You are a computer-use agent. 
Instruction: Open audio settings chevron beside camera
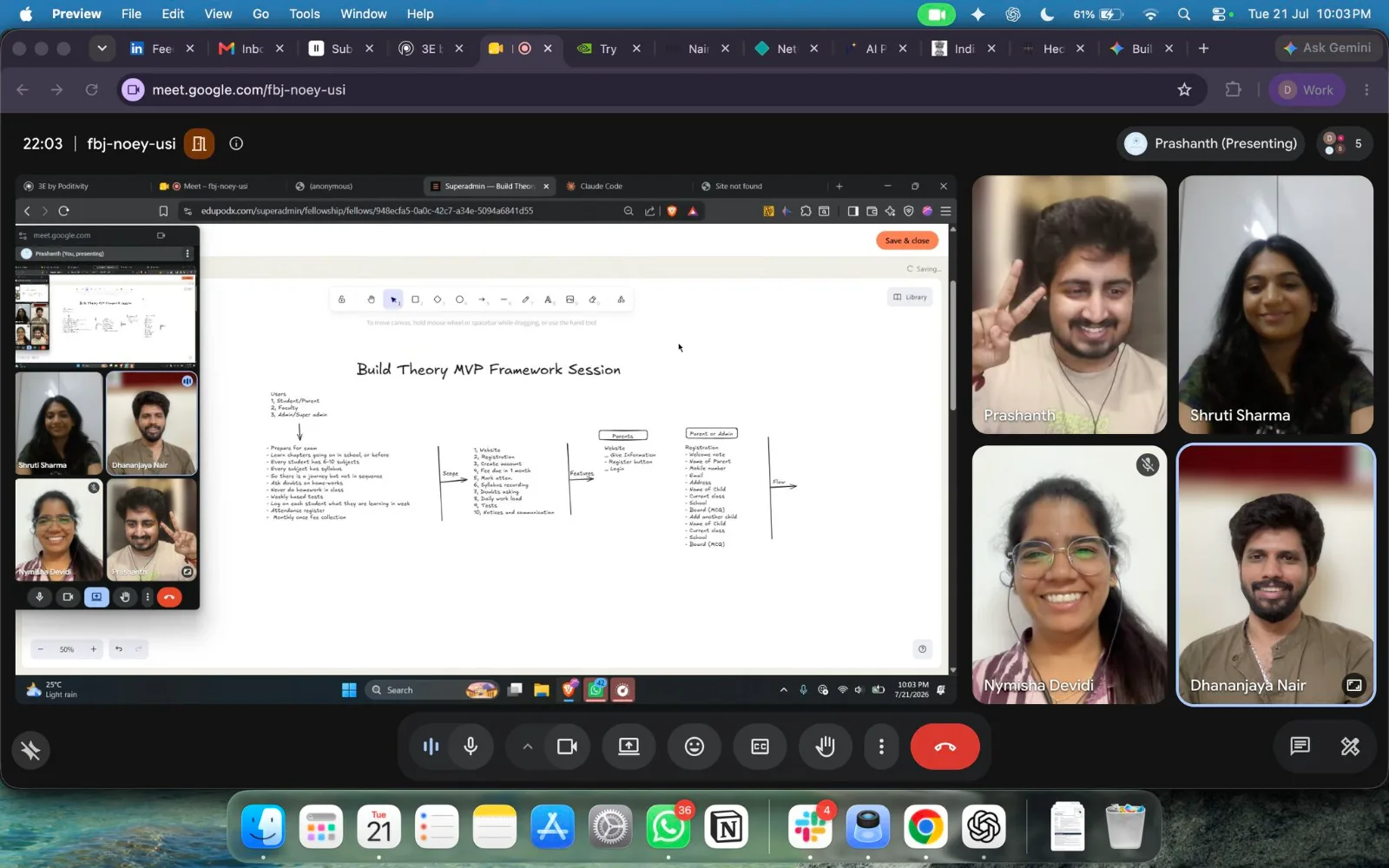[x=527, y=746]
